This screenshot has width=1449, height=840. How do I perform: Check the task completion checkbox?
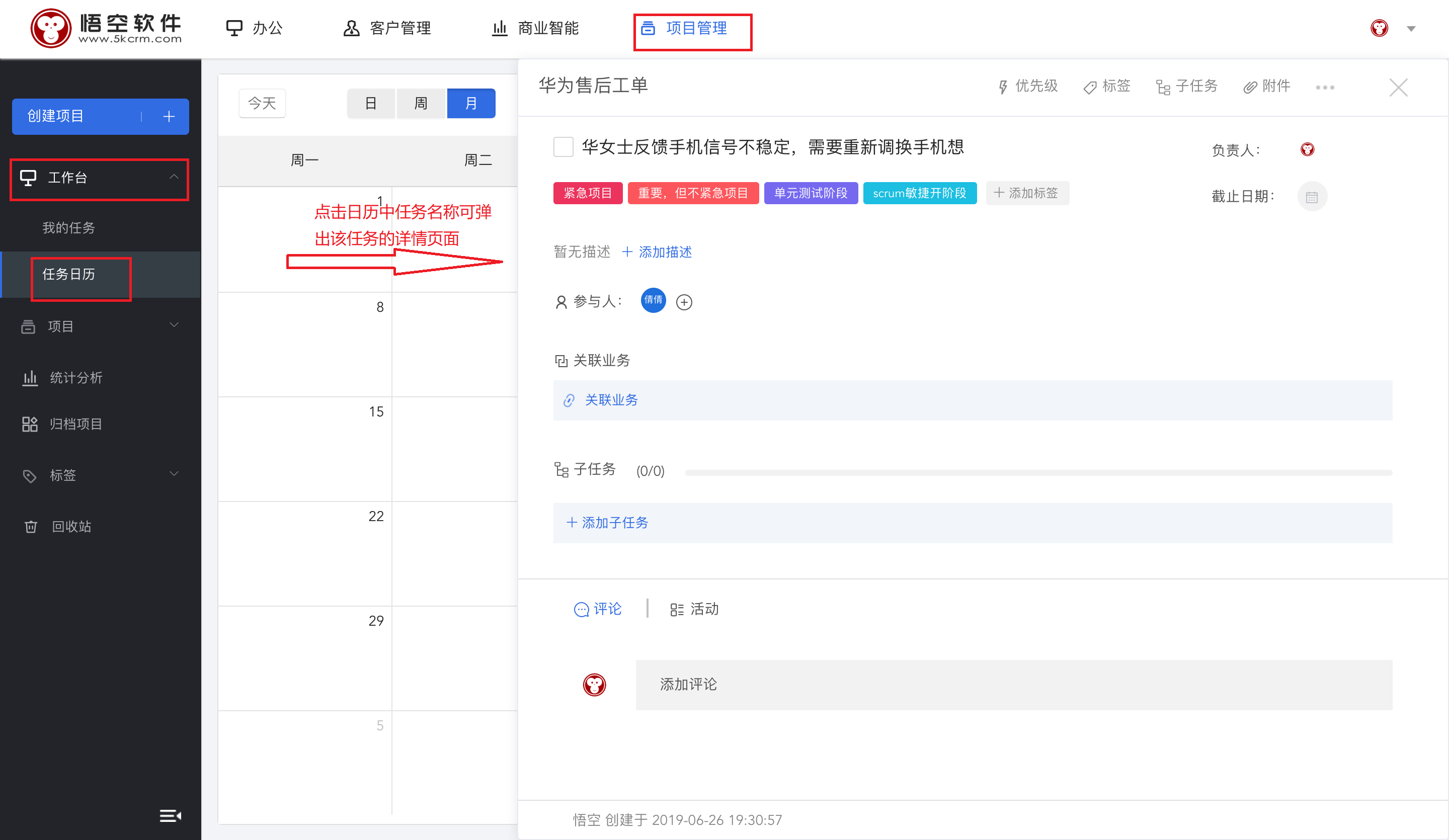(x=563, y=147)
